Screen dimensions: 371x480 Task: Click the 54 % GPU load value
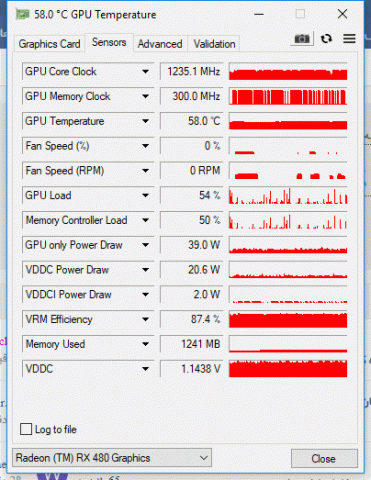[x=191, y=195]
